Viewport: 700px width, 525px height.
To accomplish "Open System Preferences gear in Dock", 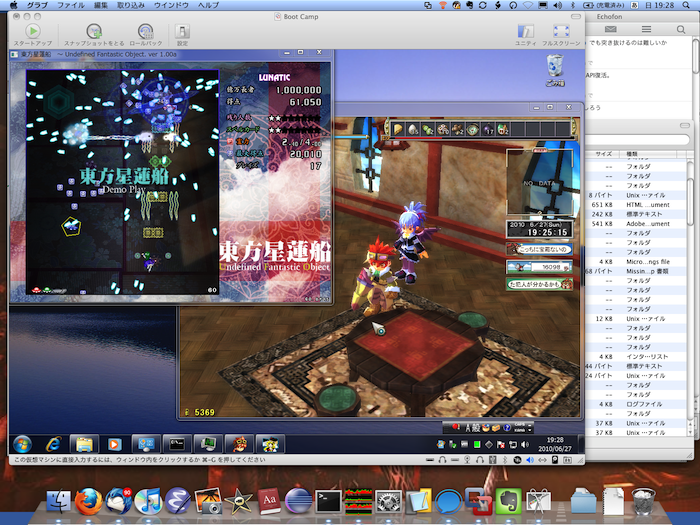I will (x=388, y=501).
